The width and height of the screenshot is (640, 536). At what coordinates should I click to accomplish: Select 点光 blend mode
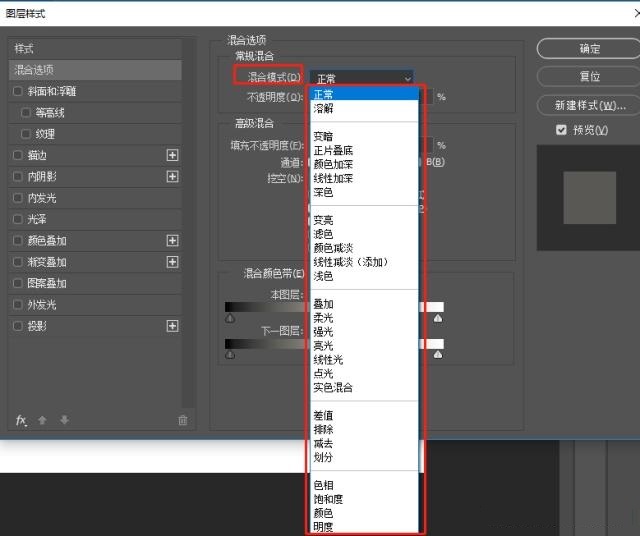pyautogui.click(x=364, y=373)
